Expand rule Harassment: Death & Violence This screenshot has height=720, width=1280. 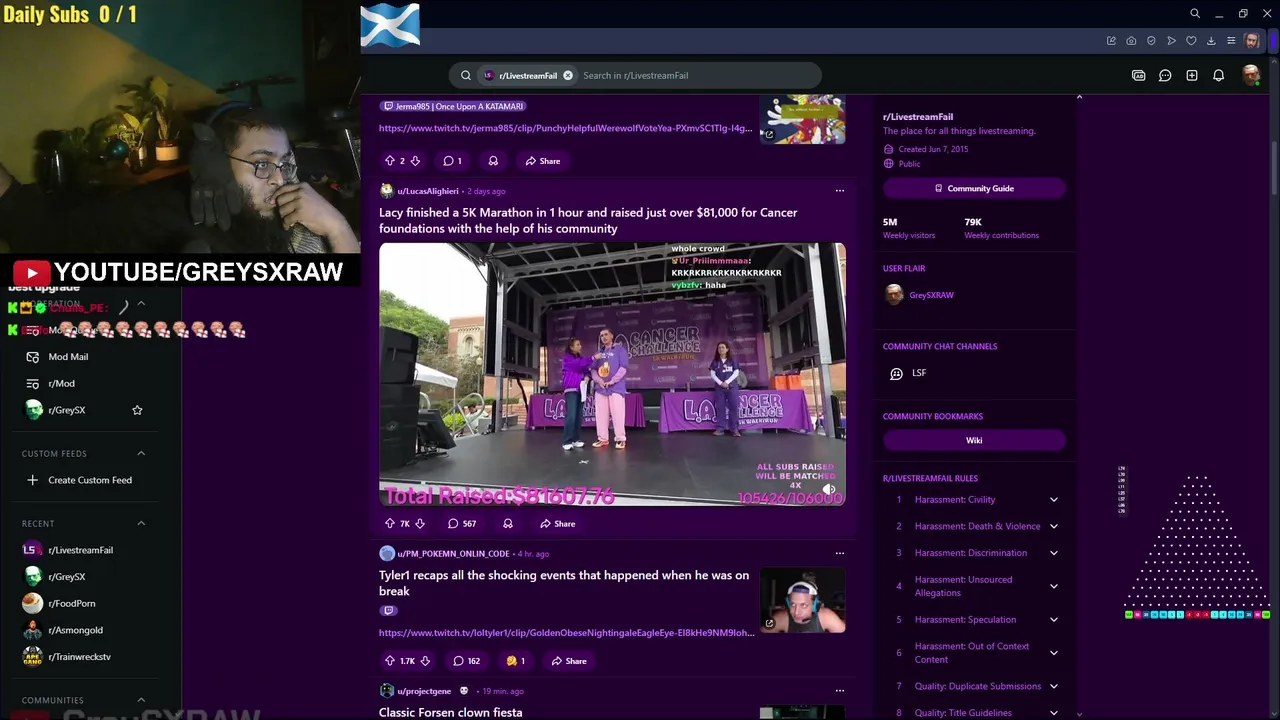1053,527
